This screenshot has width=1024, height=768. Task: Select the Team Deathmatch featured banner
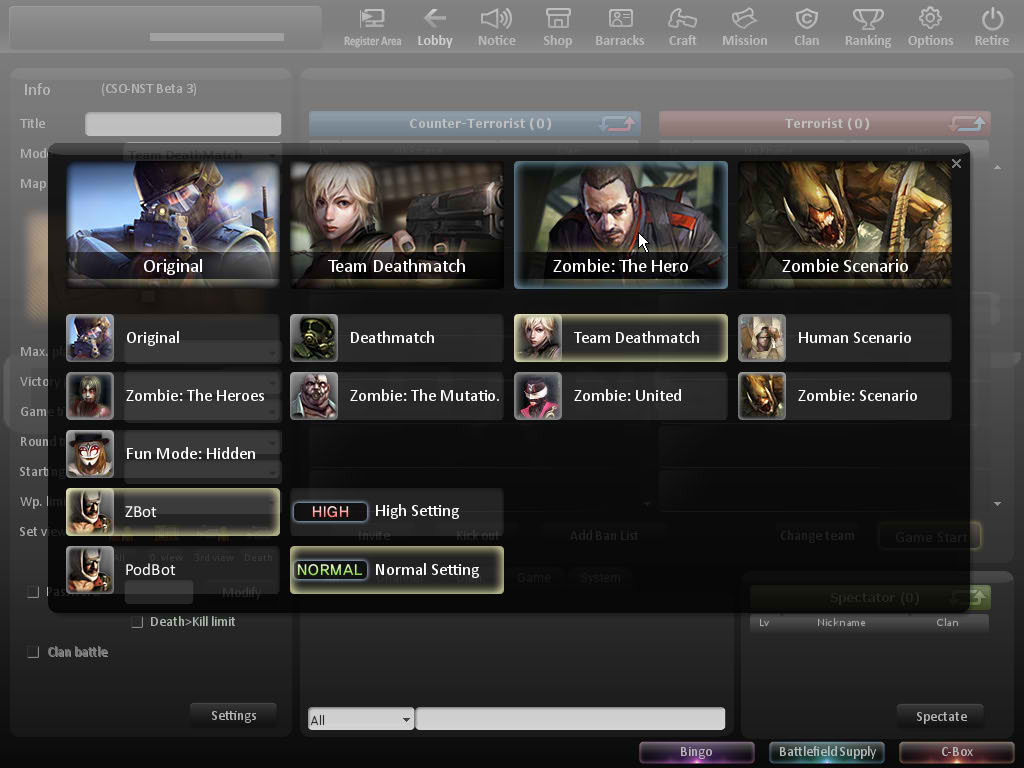click(x=397, y=225)
